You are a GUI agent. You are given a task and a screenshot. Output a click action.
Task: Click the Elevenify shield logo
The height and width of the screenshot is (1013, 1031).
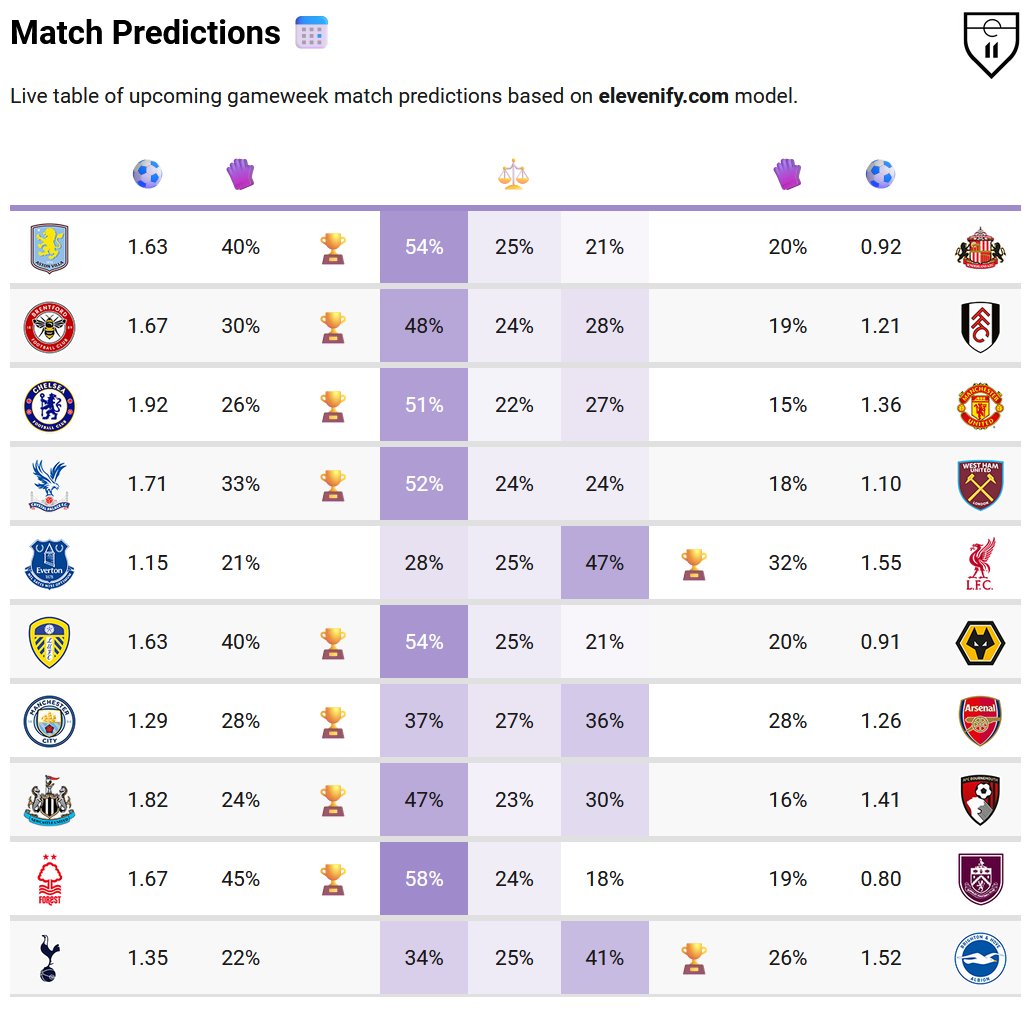(992, 44)
